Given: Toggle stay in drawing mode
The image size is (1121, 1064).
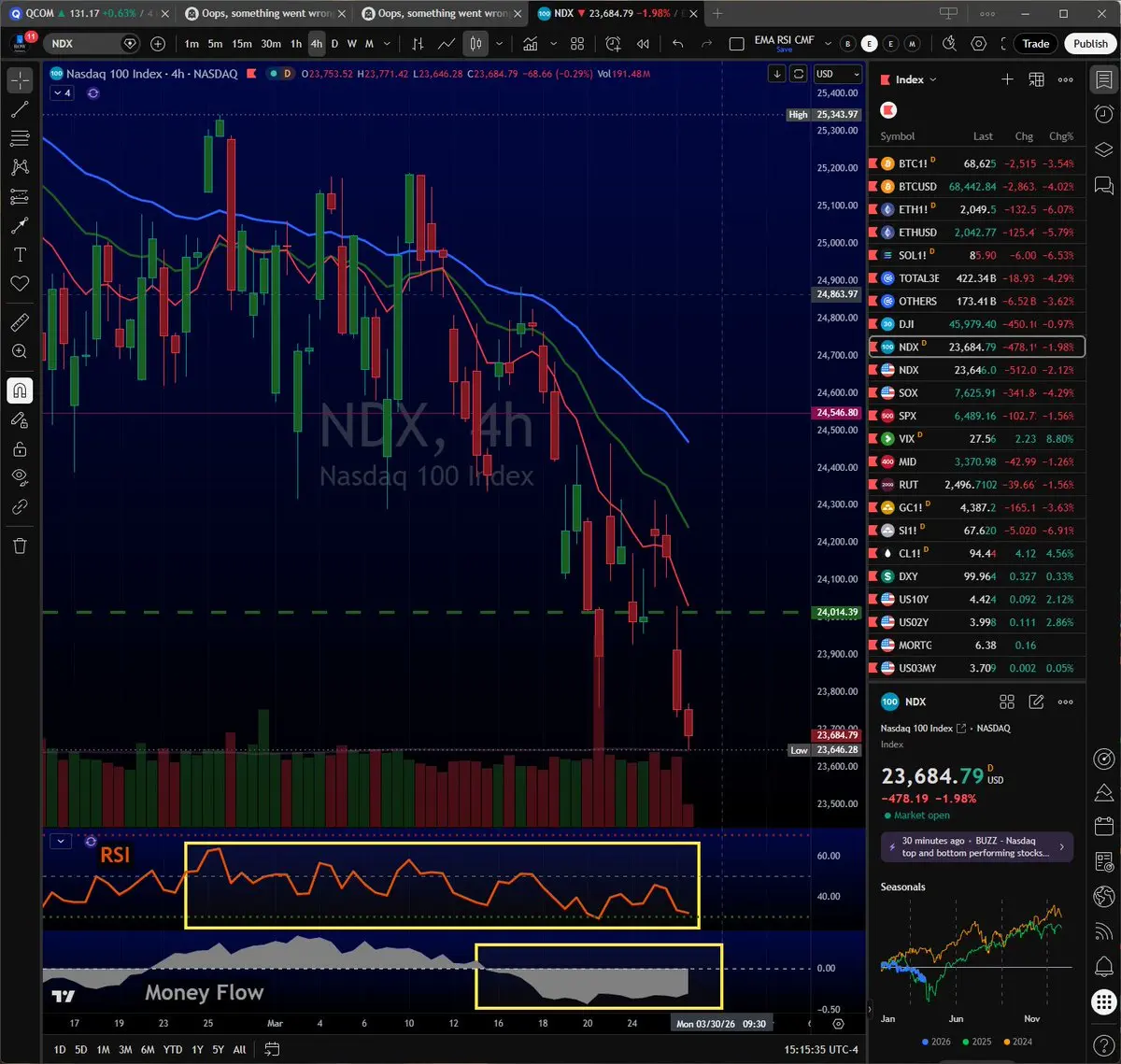Looking at the screenshot, I should point(20,420).
